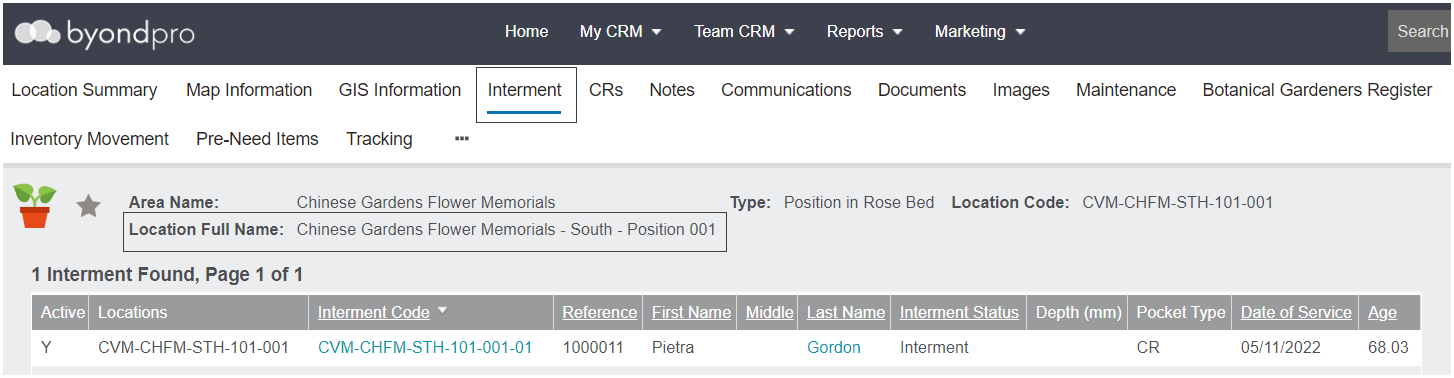Sort by First Name column header

point(691,312)
